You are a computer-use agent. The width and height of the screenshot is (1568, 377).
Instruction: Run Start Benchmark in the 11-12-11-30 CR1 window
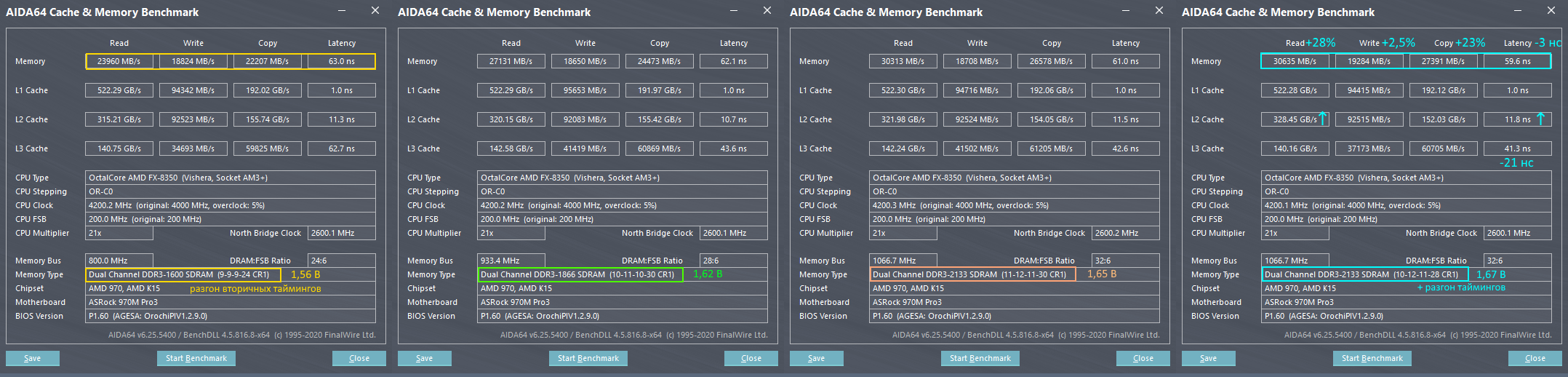point(980,358)
